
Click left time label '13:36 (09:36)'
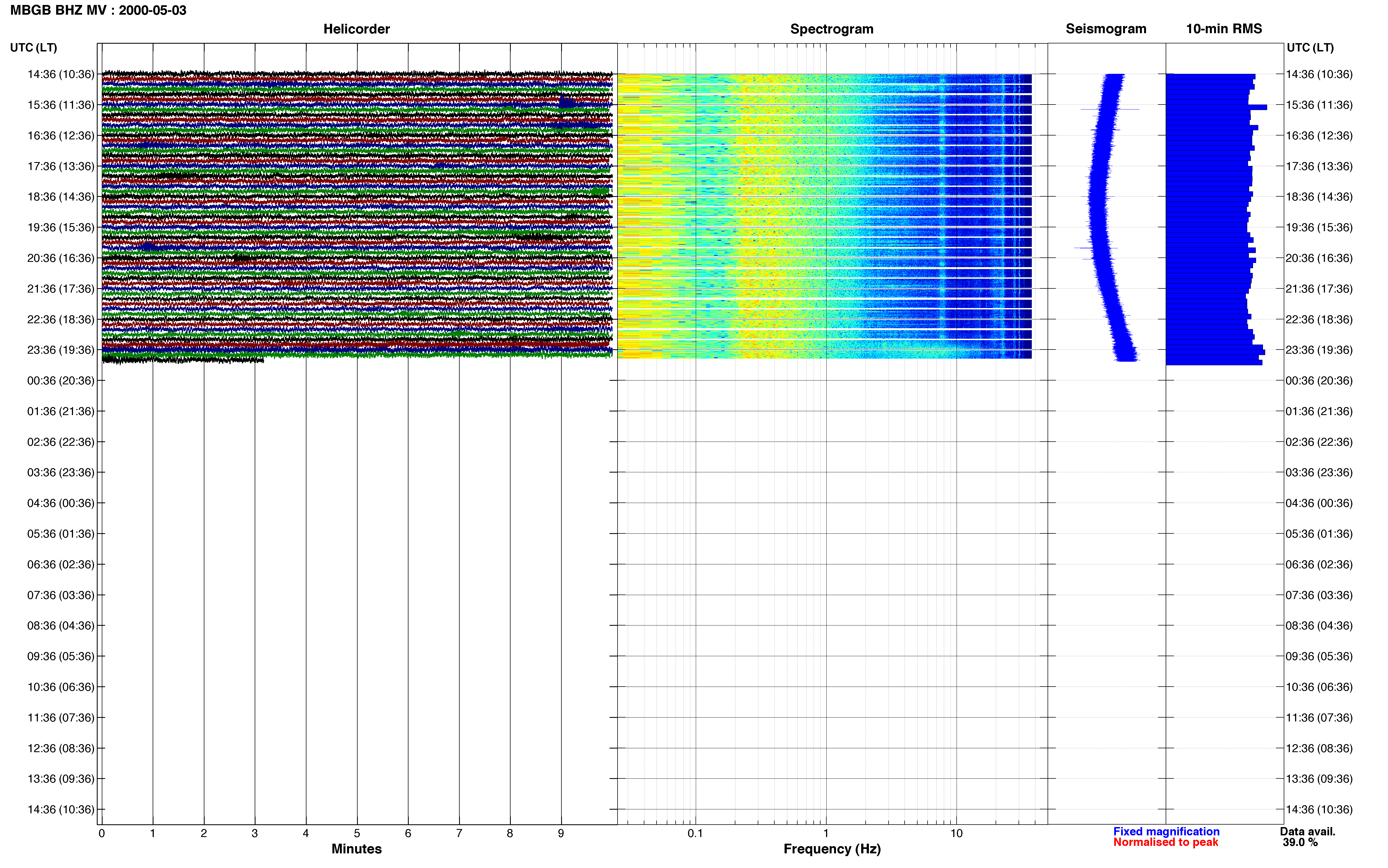pos(61,779)
